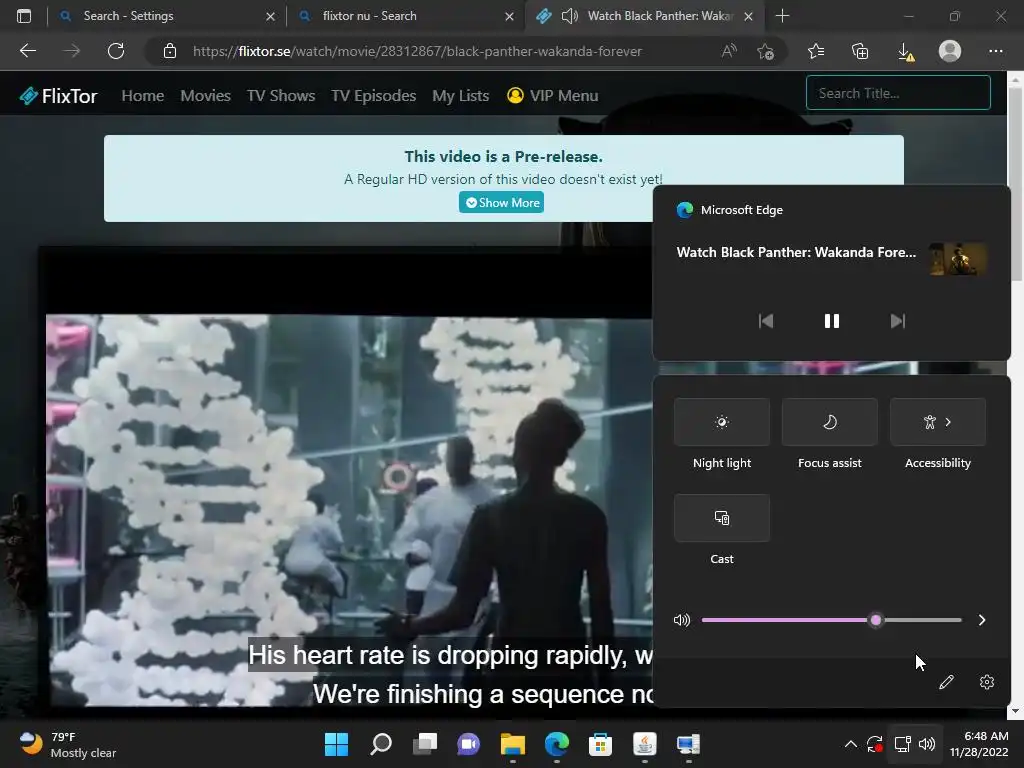Open sound output chevron beside volume slider
Viewport: 1024px width, 768px height.
[x=982, y=620]
